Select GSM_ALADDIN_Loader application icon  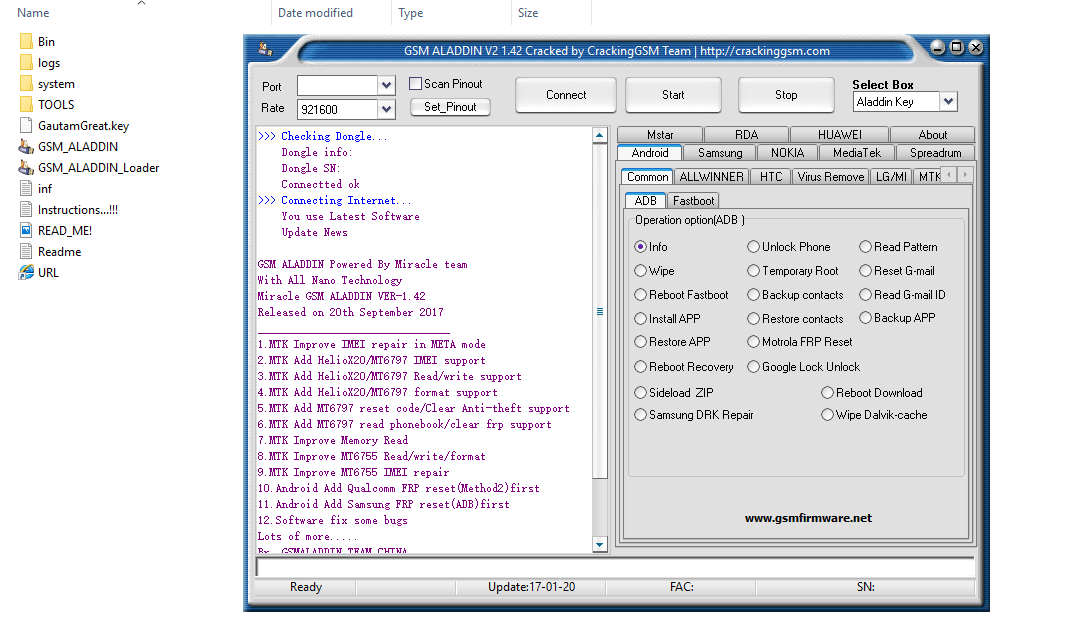26,167
